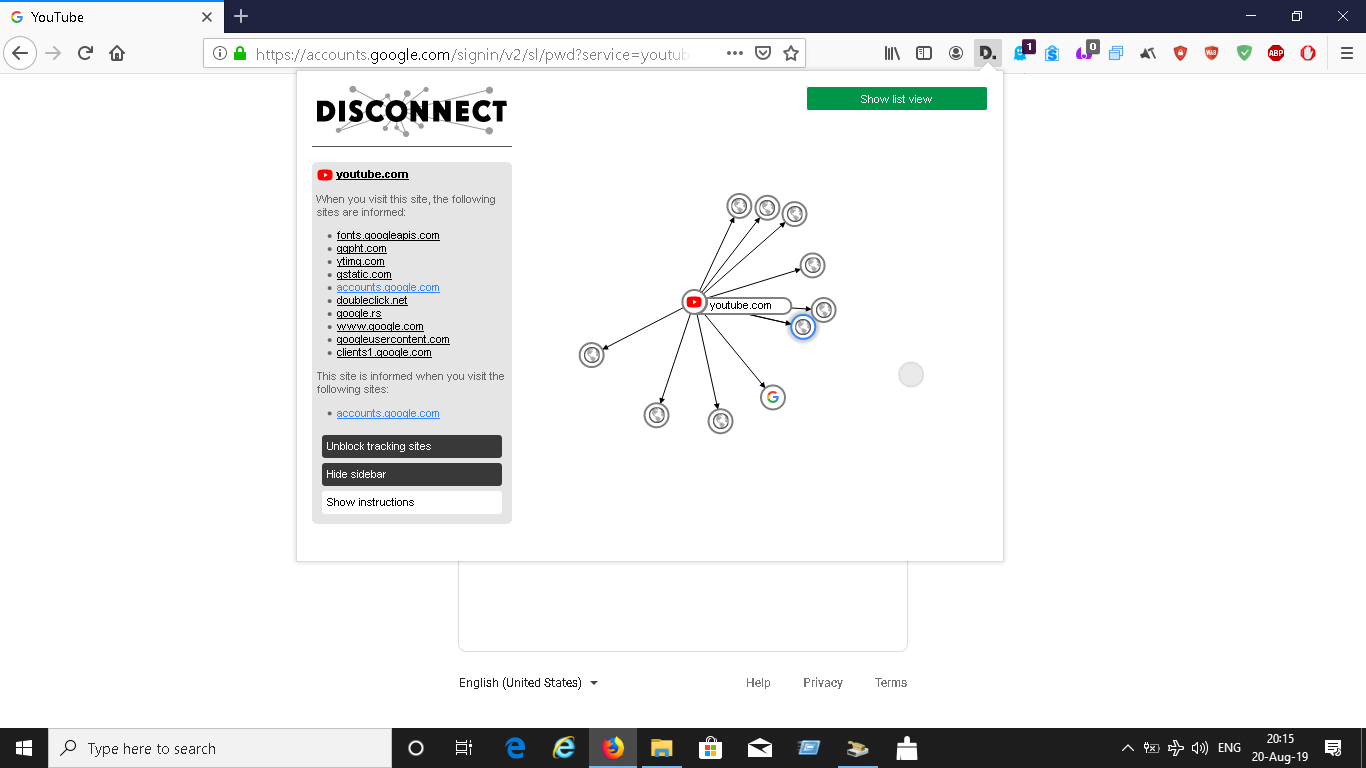Click the dark AT extension icon
Image resolution: width=1366 pixels, height=768 pixels.
1148,53
